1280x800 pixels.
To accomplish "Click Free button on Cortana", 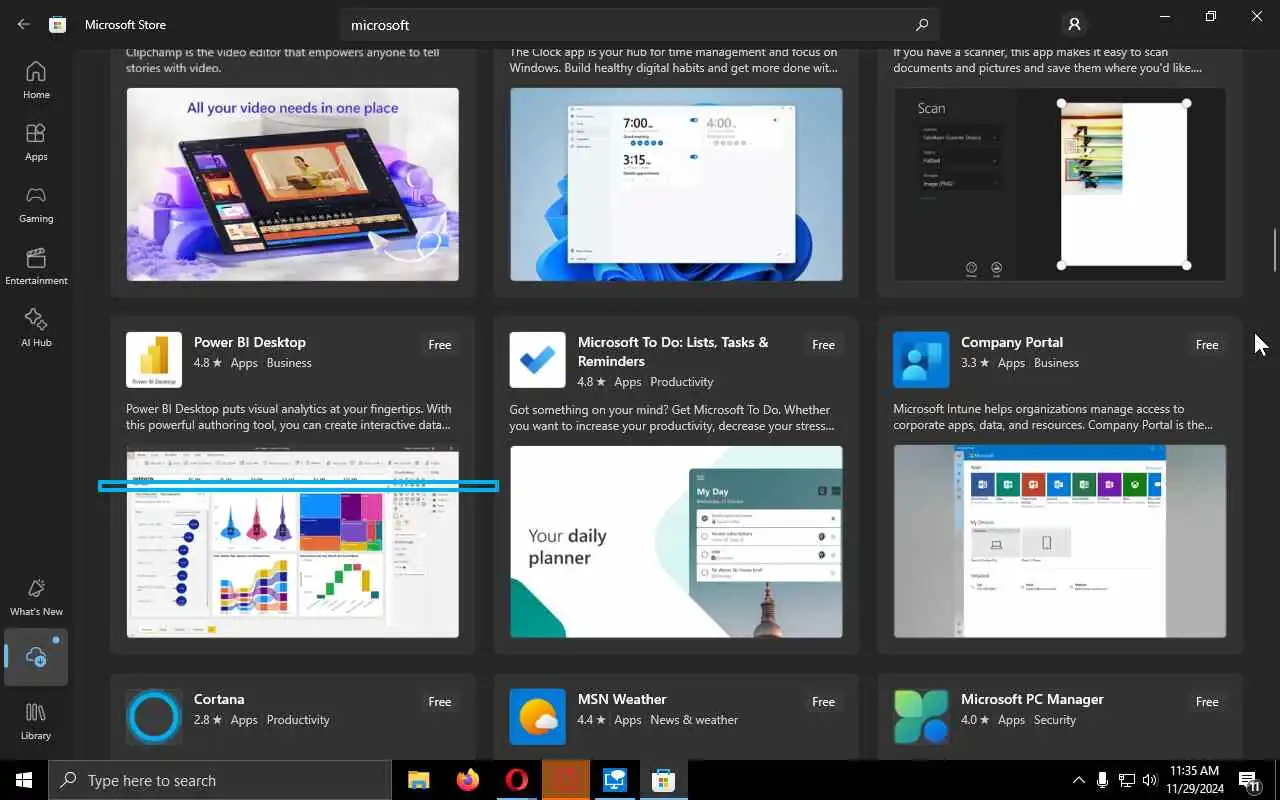I will 440,702.
